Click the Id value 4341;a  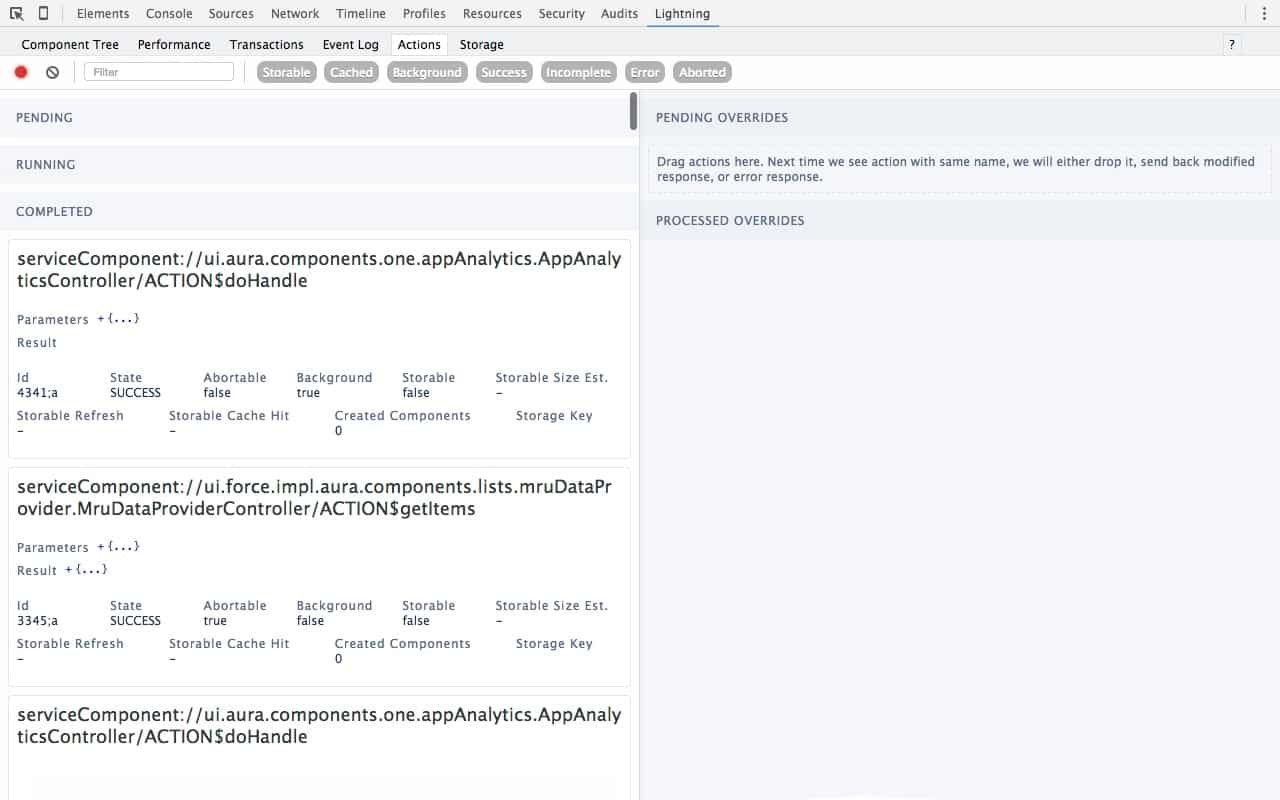click(37, 393)
